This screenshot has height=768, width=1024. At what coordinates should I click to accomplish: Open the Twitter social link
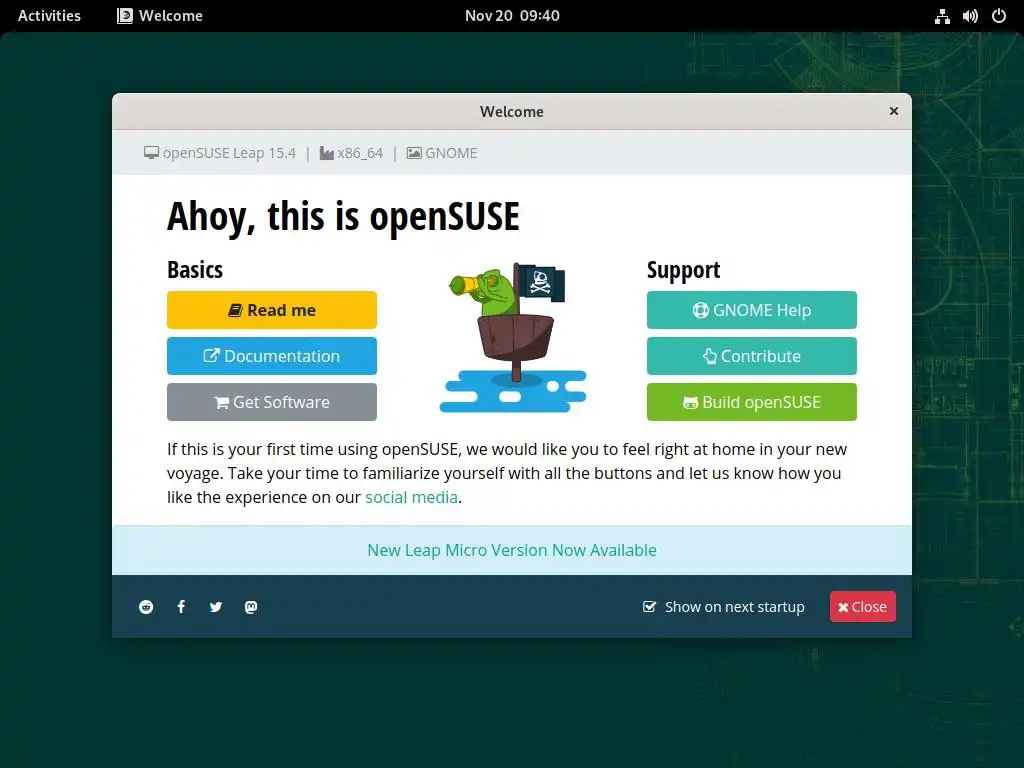click(x=216, y=607)
